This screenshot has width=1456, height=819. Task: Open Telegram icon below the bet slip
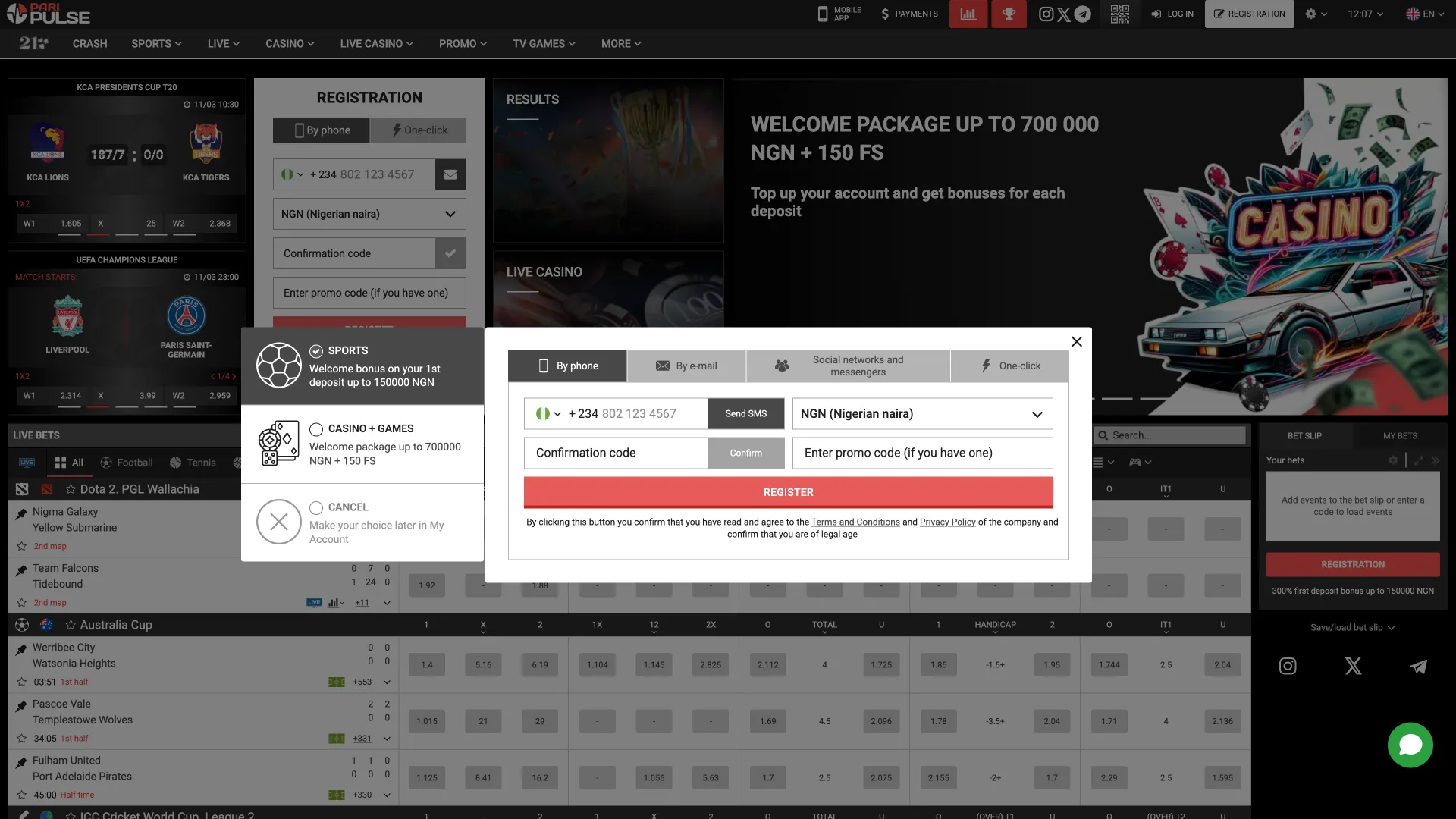click(x=1418, y=666)
